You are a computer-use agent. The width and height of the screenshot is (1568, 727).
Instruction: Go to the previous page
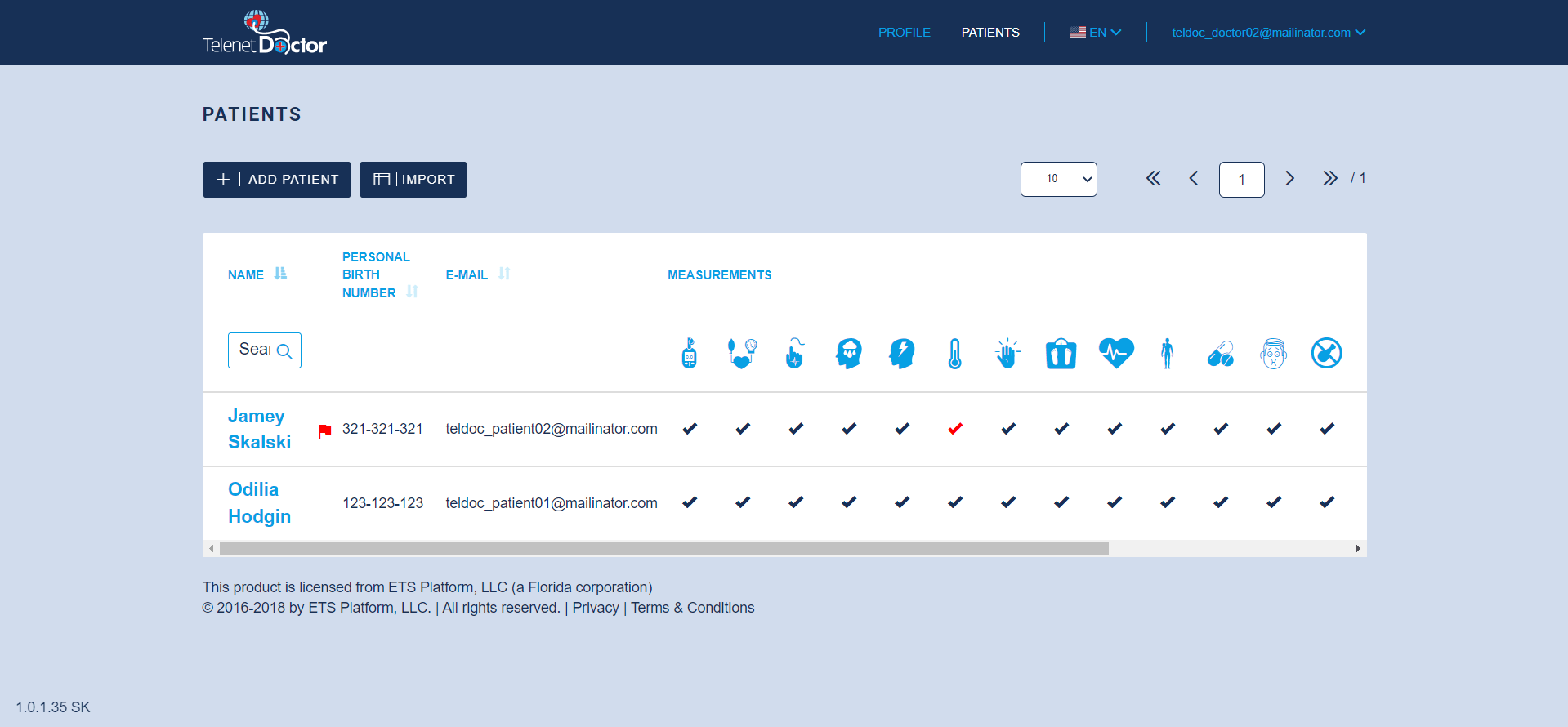tap(1194, 178)
